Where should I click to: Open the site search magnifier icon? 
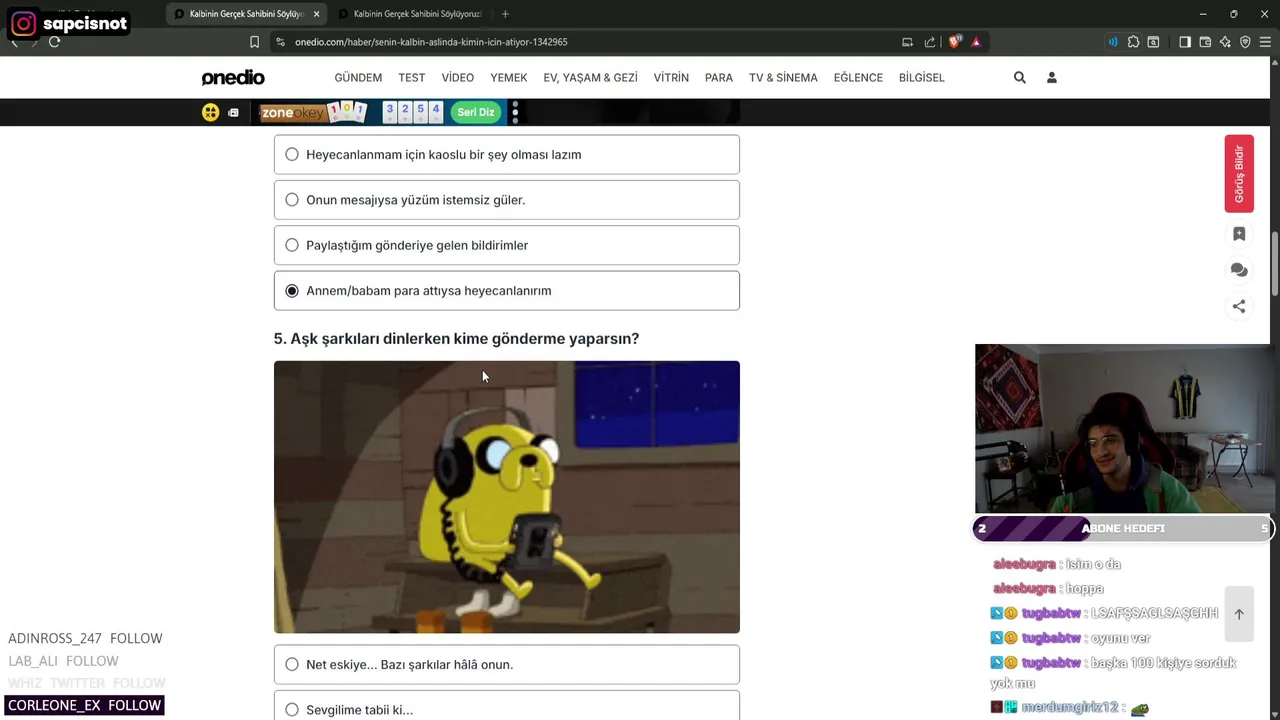[x=1020, y=77]
